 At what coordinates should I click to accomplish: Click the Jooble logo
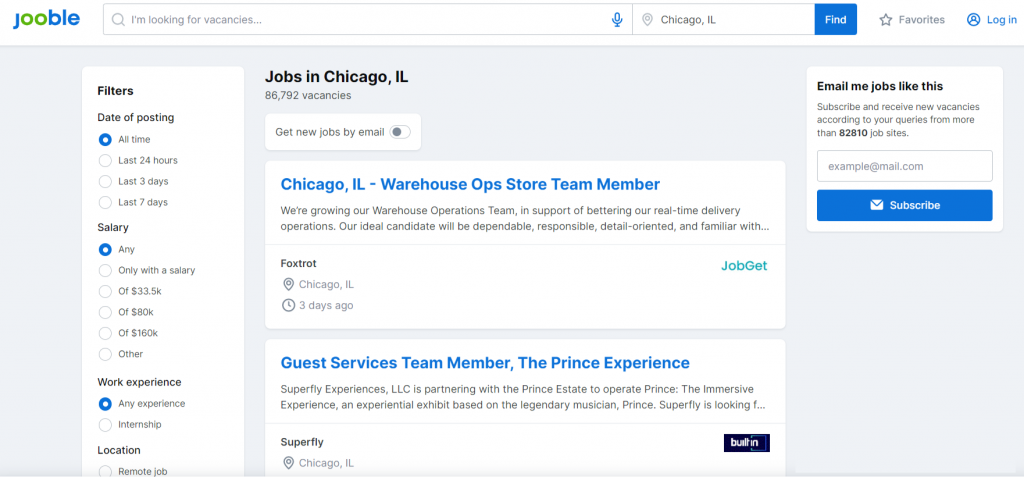46,19
